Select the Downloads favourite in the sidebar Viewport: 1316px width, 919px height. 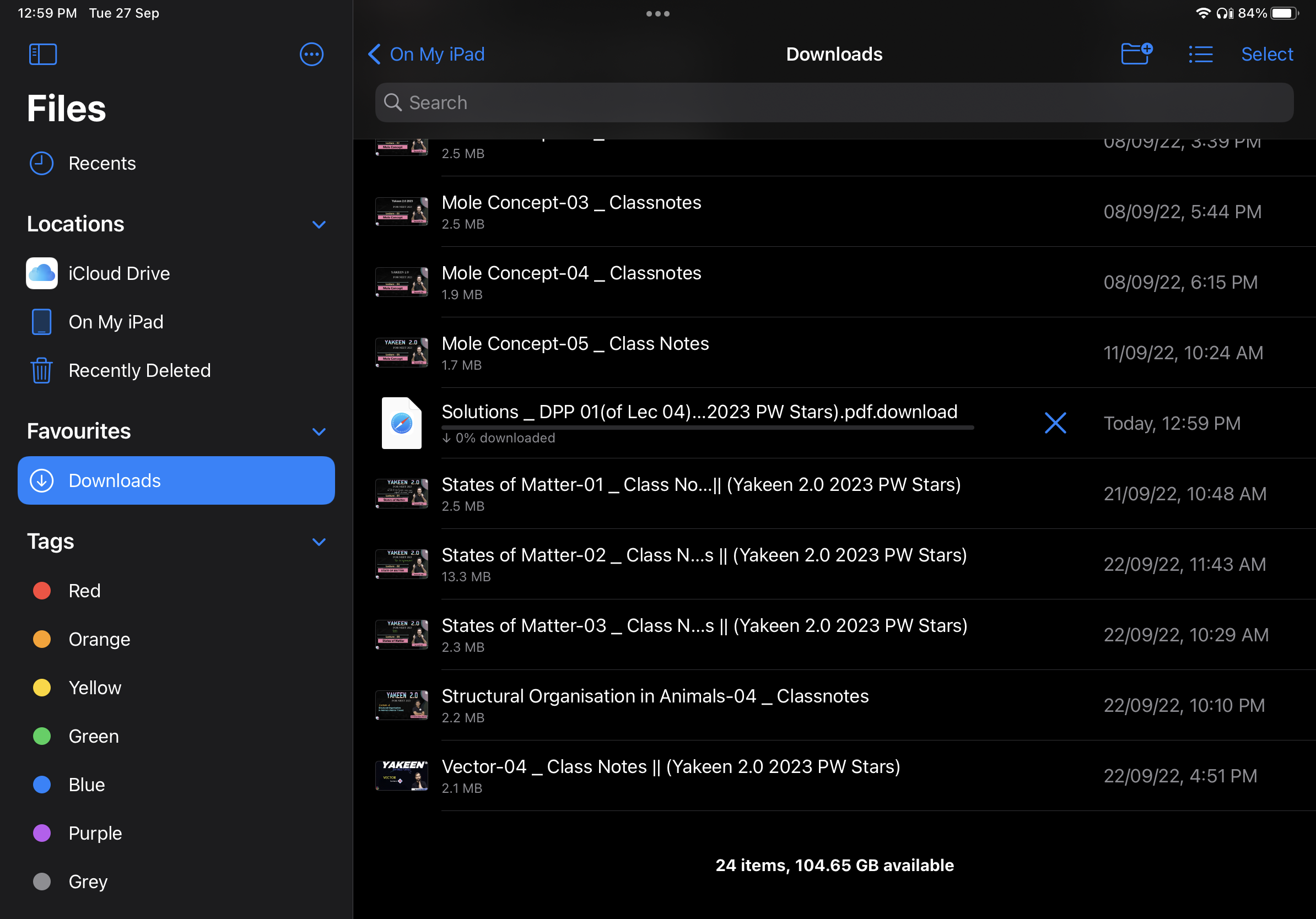[176, 480]
